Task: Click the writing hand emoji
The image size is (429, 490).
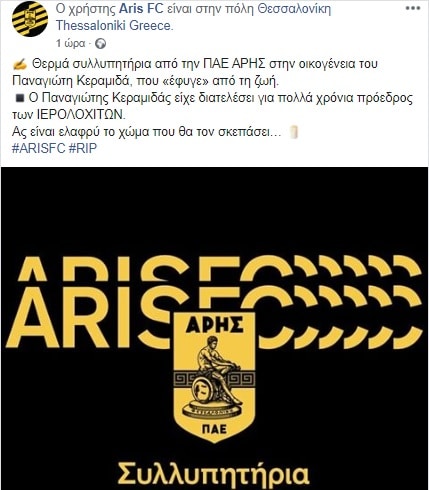Action: (20, 64)
